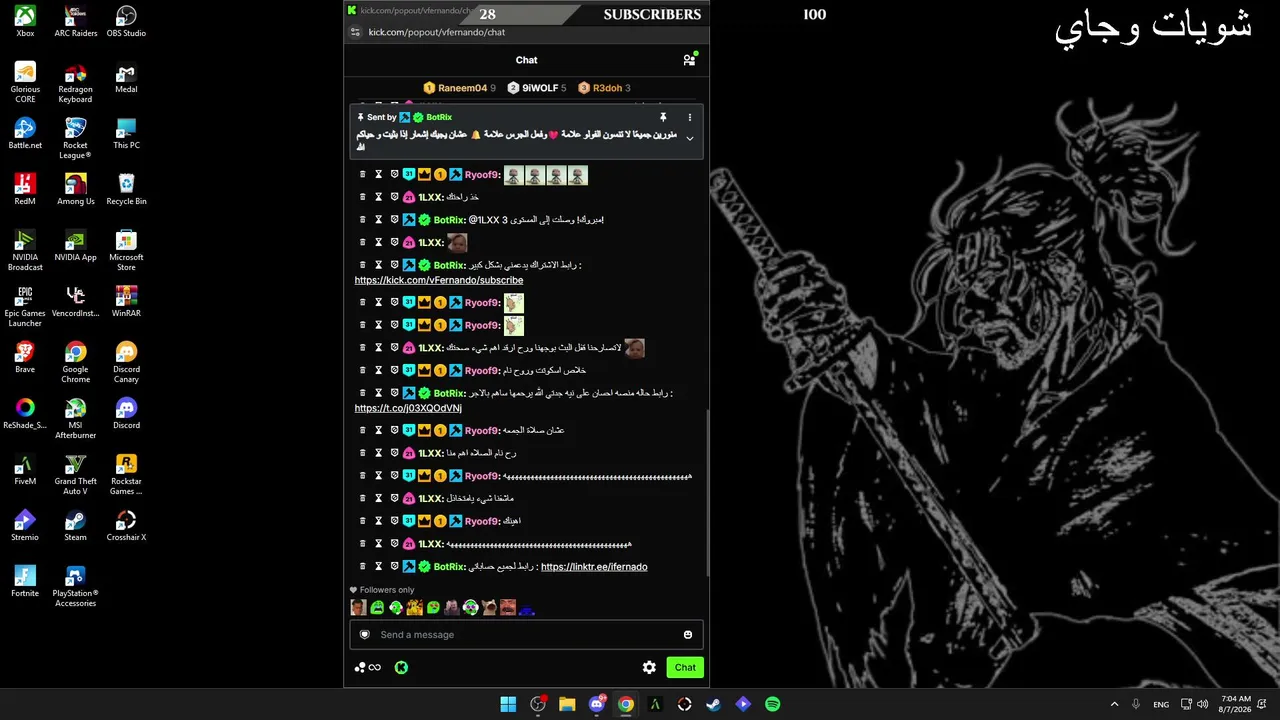Click the Epic Games Launcher icon
The height and width of the screenshot is (720, 1280).
[25, 307]
